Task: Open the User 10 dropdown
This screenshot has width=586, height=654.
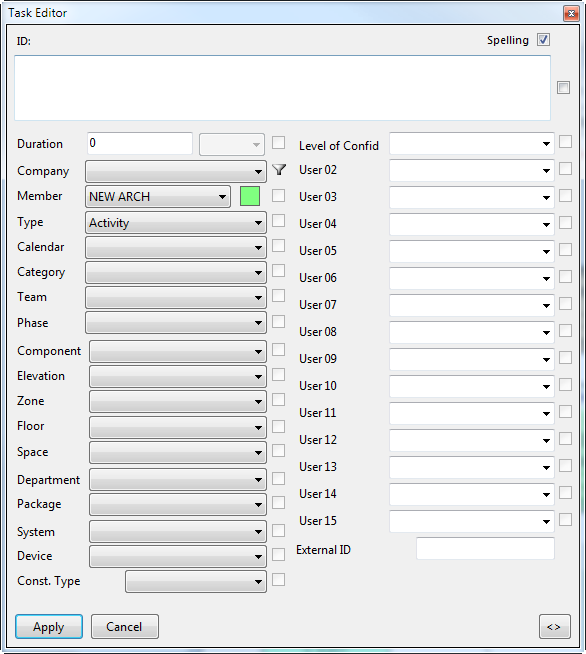Action: pos(472,386)
